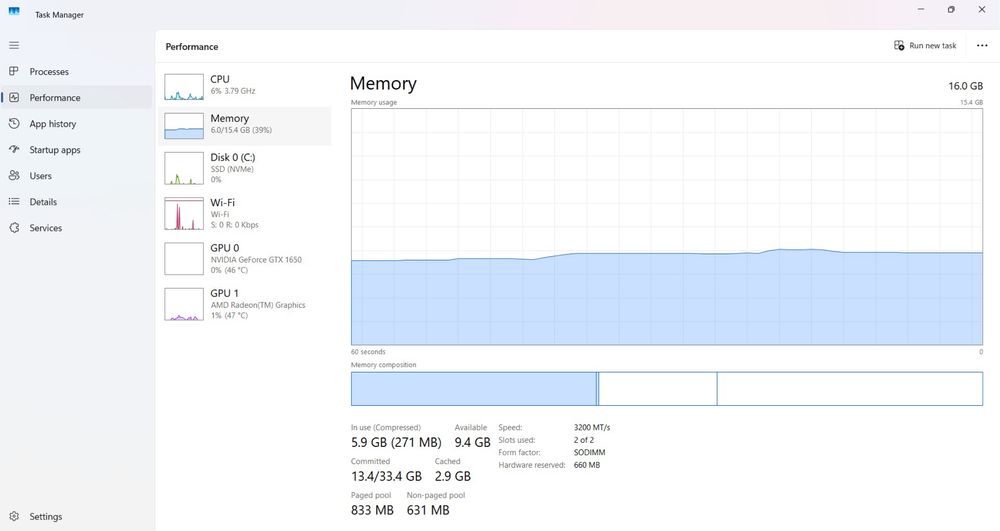Screen dimensions: 1000x531
Task: Toggle the hamburger navigation menu
Action: (x=14, y=45)
